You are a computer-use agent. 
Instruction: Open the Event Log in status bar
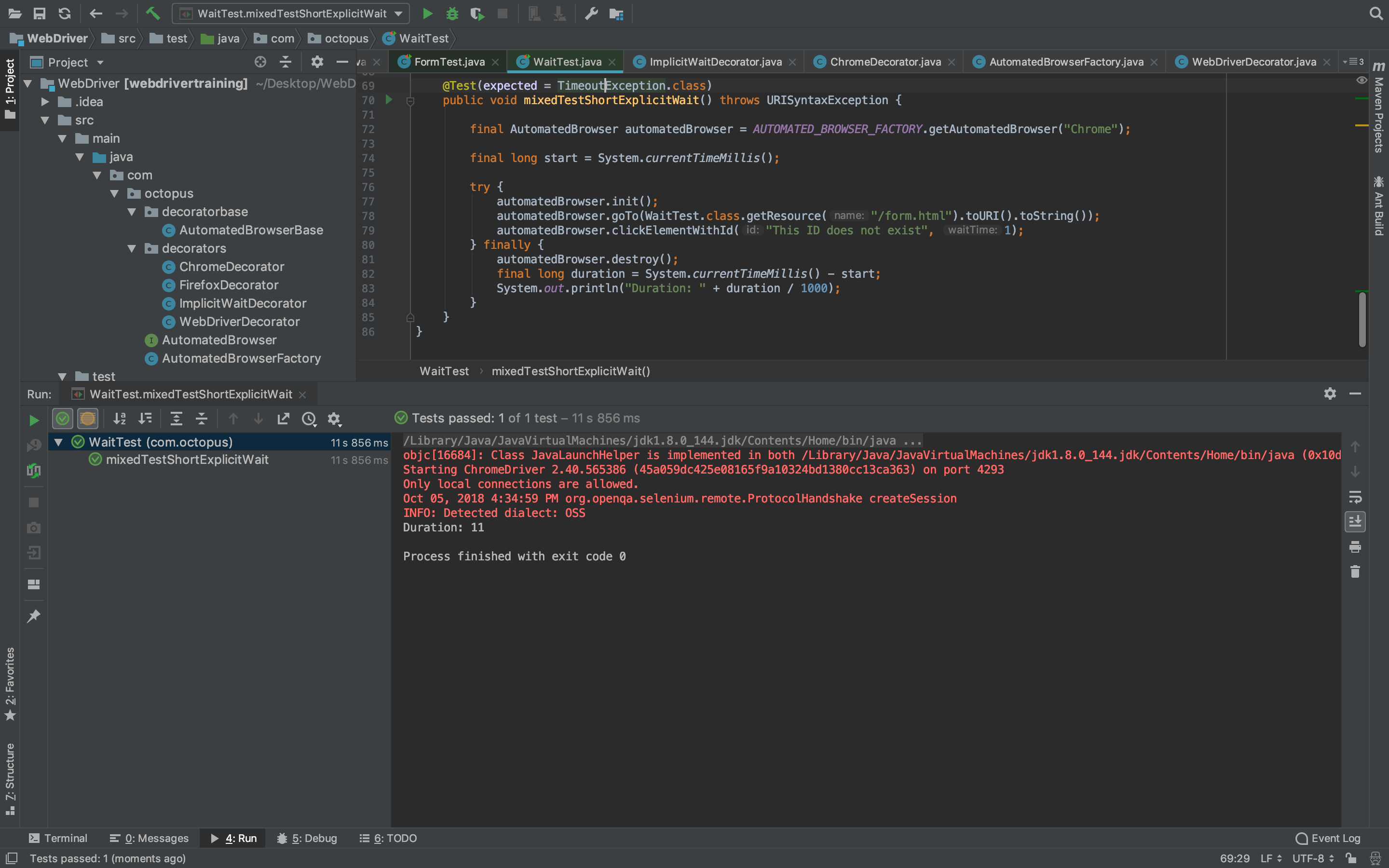point(1328,838)
